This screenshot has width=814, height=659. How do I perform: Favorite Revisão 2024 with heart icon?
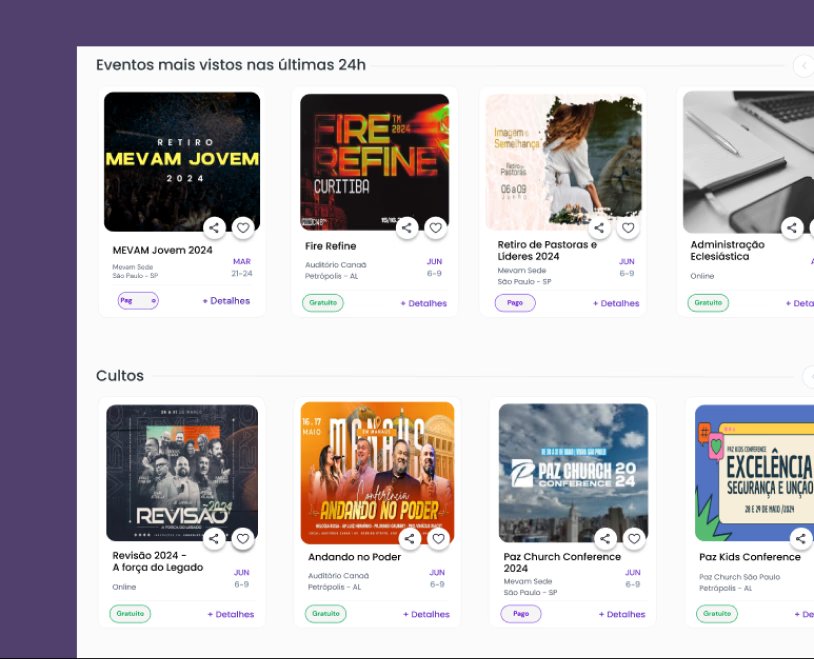(x=243, y=539)
